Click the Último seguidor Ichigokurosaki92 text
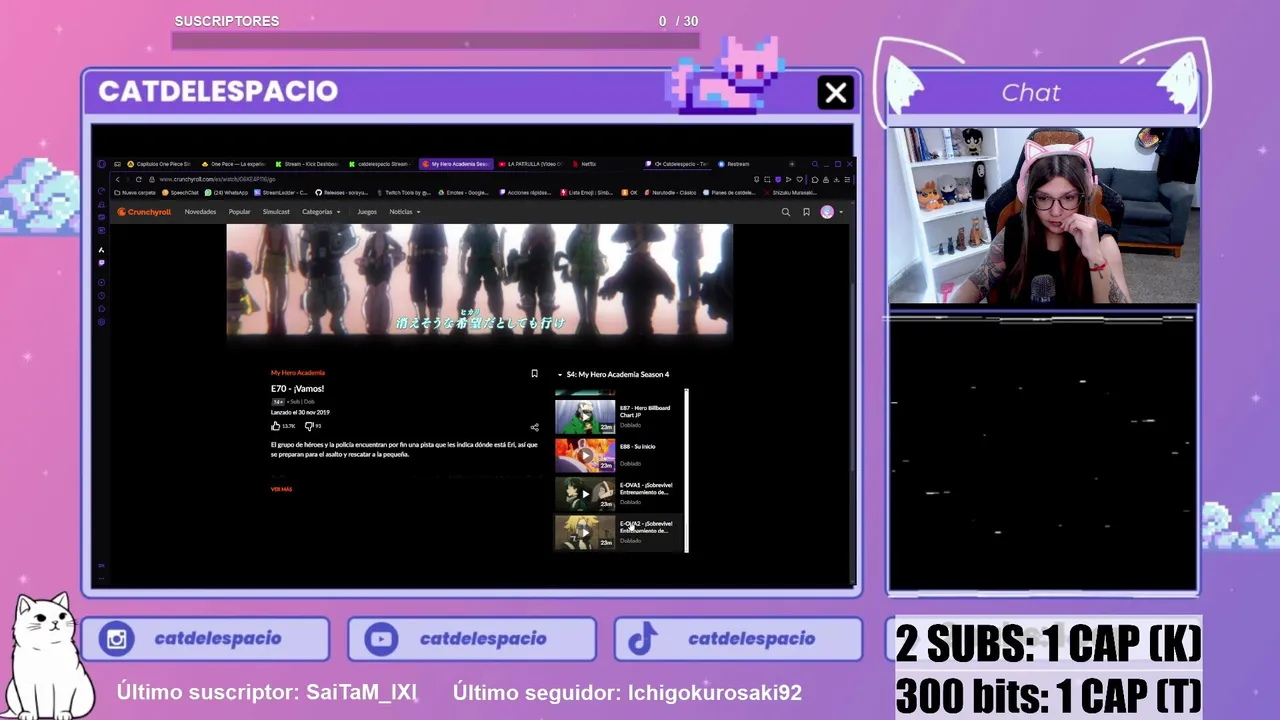The height and width of the screenshot is (720, 1280). pos(627,692)
